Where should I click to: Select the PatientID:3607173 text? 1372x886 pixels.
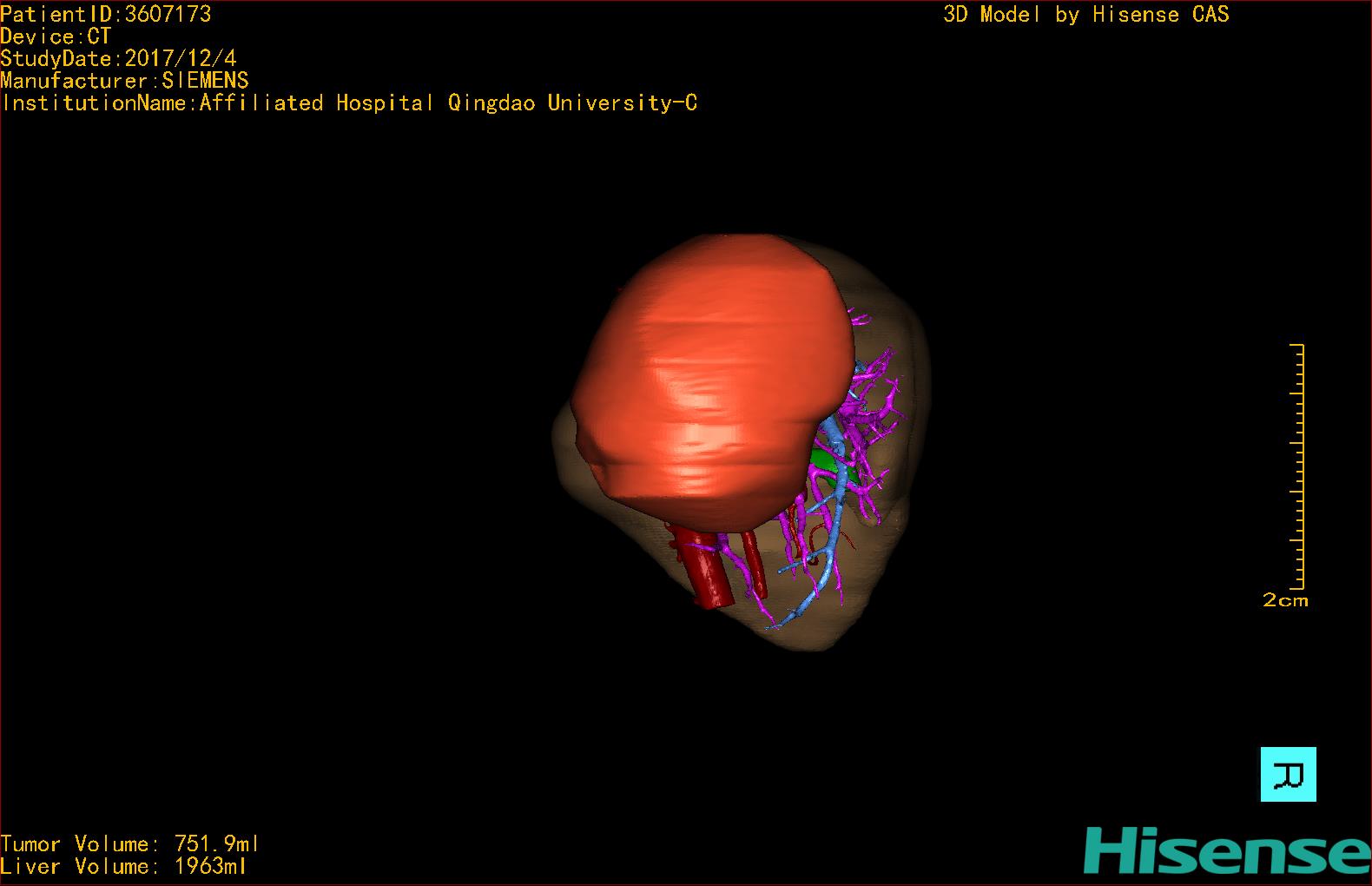coord(106,14)
